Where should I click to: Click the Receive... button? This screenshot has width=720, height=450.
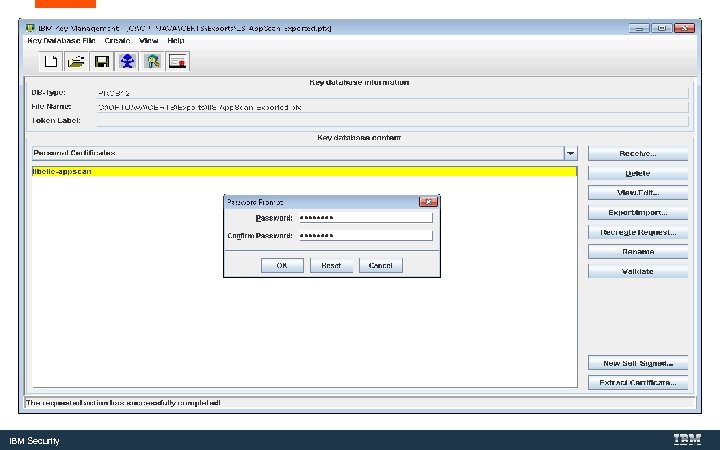tap(638, 154)
